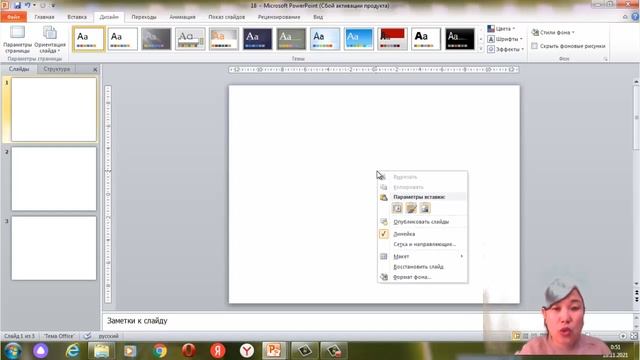This screenshot has width=640, height=360.
Task: Expand the themes gallery with the More arrow
Action: [480, 49]
